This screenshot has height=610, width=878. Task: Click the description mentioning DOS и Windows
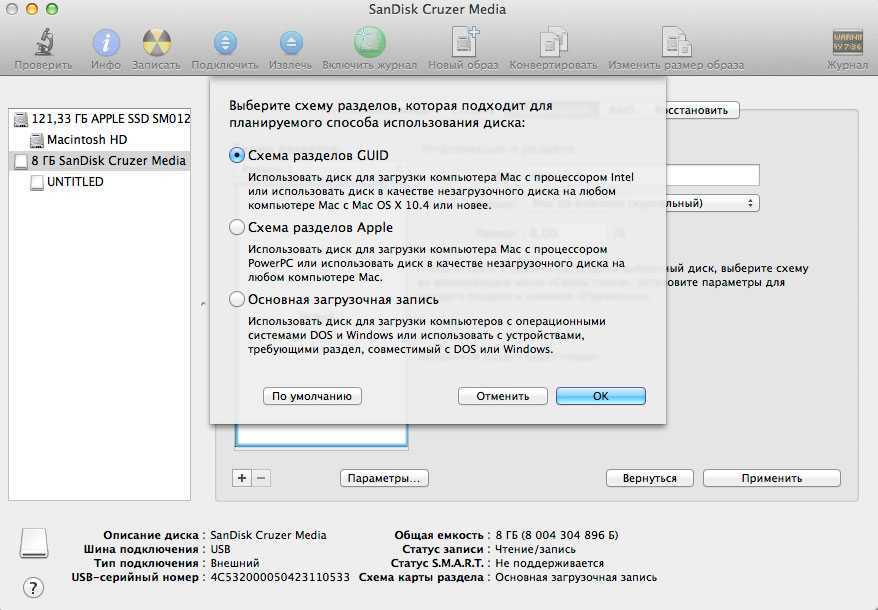(x=427, y=335)
